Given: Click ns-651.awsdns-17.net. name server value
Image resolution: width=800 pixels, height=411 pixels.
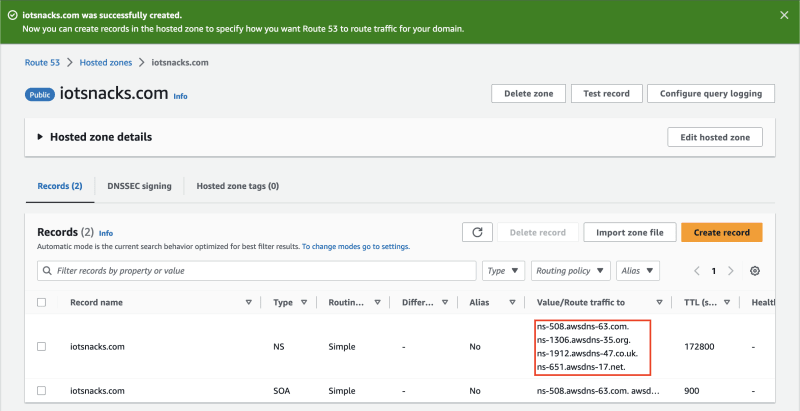Looking at the screenshot, I should pyautogui.click(x=581, y=367).
